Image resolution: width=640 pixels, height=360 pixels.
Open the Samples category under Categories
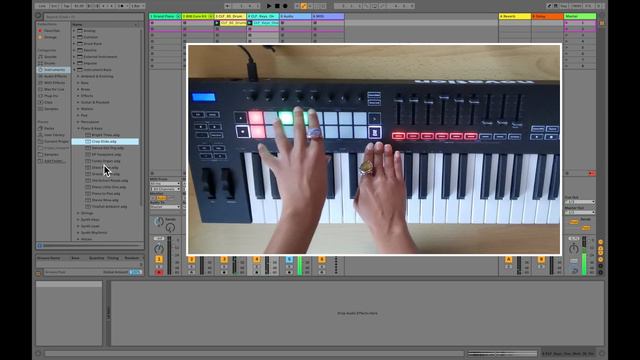point(51,109)
